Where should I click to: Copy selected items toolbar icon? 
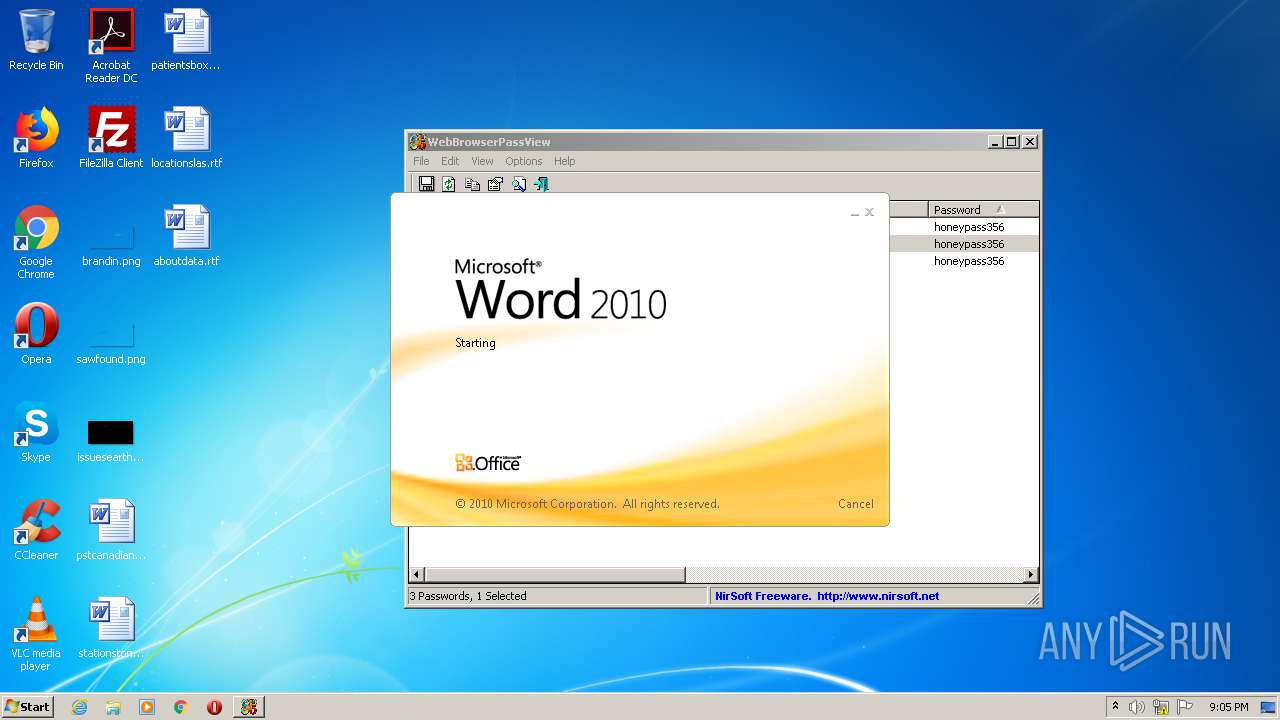472,184
